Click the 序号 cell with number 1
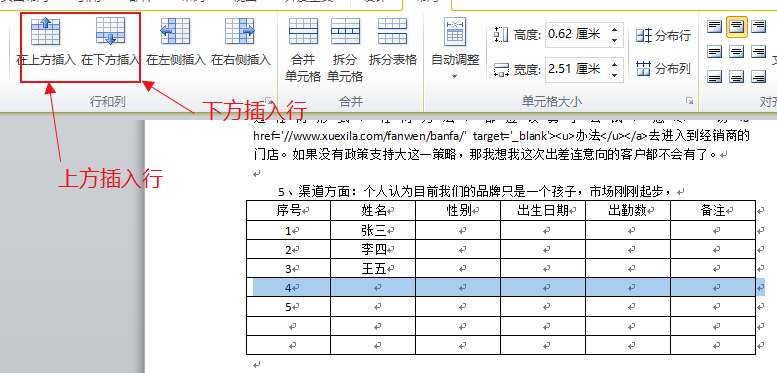This screenshot has height=373, width=777. coord(288,230)
